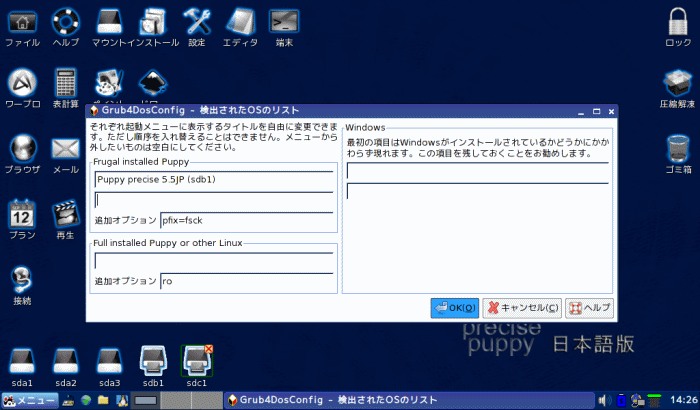Open the メニュー start menu button

[x=29, y=400]
